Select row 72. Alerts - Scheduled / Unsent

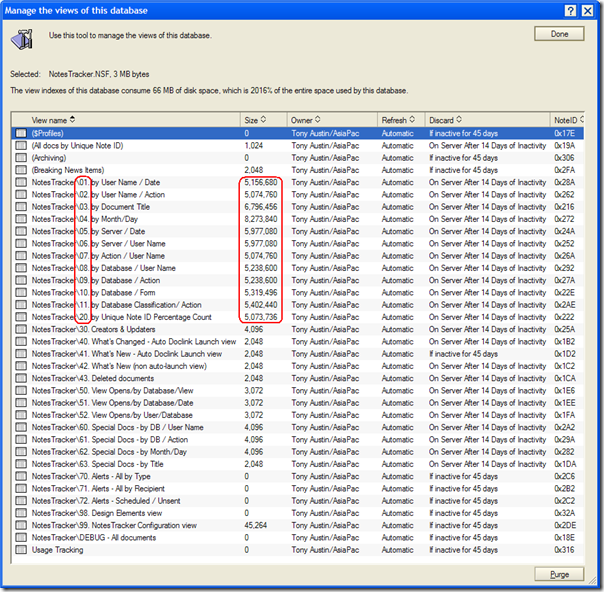click(x=297, y=501)
